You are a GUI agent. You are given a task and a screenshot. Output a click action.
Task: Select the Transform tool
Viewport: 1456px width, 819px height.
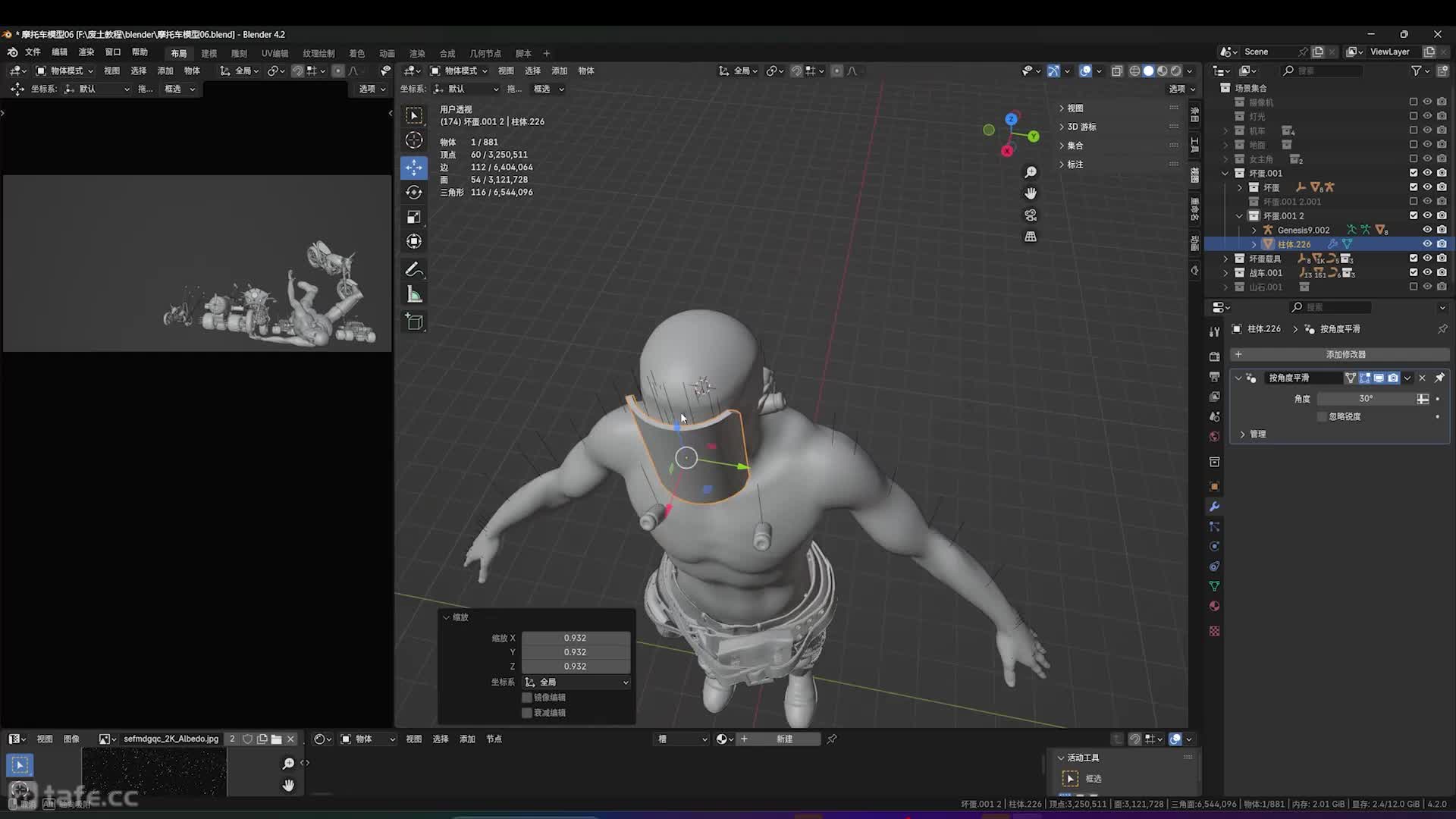coord(414,241)
